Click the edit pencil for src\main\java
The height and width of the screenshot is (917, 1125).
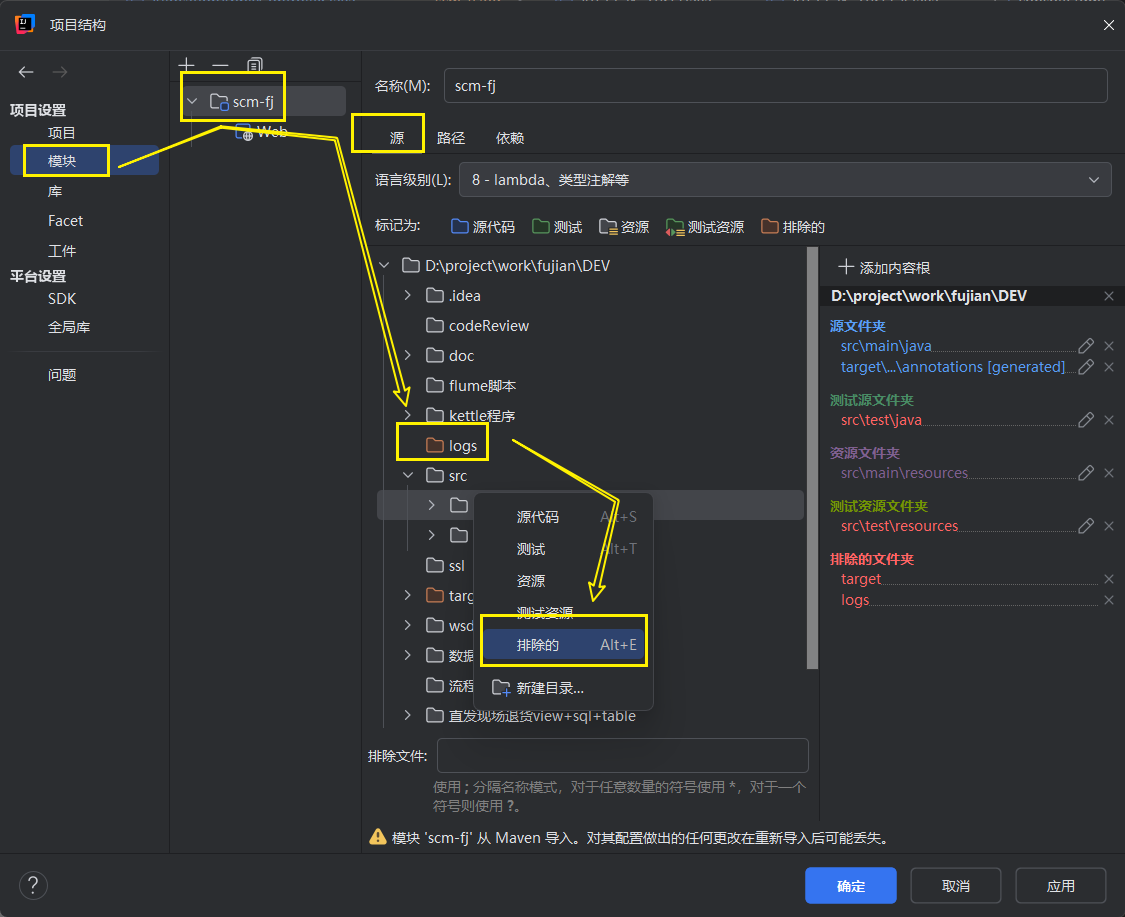coord(1086,346)
